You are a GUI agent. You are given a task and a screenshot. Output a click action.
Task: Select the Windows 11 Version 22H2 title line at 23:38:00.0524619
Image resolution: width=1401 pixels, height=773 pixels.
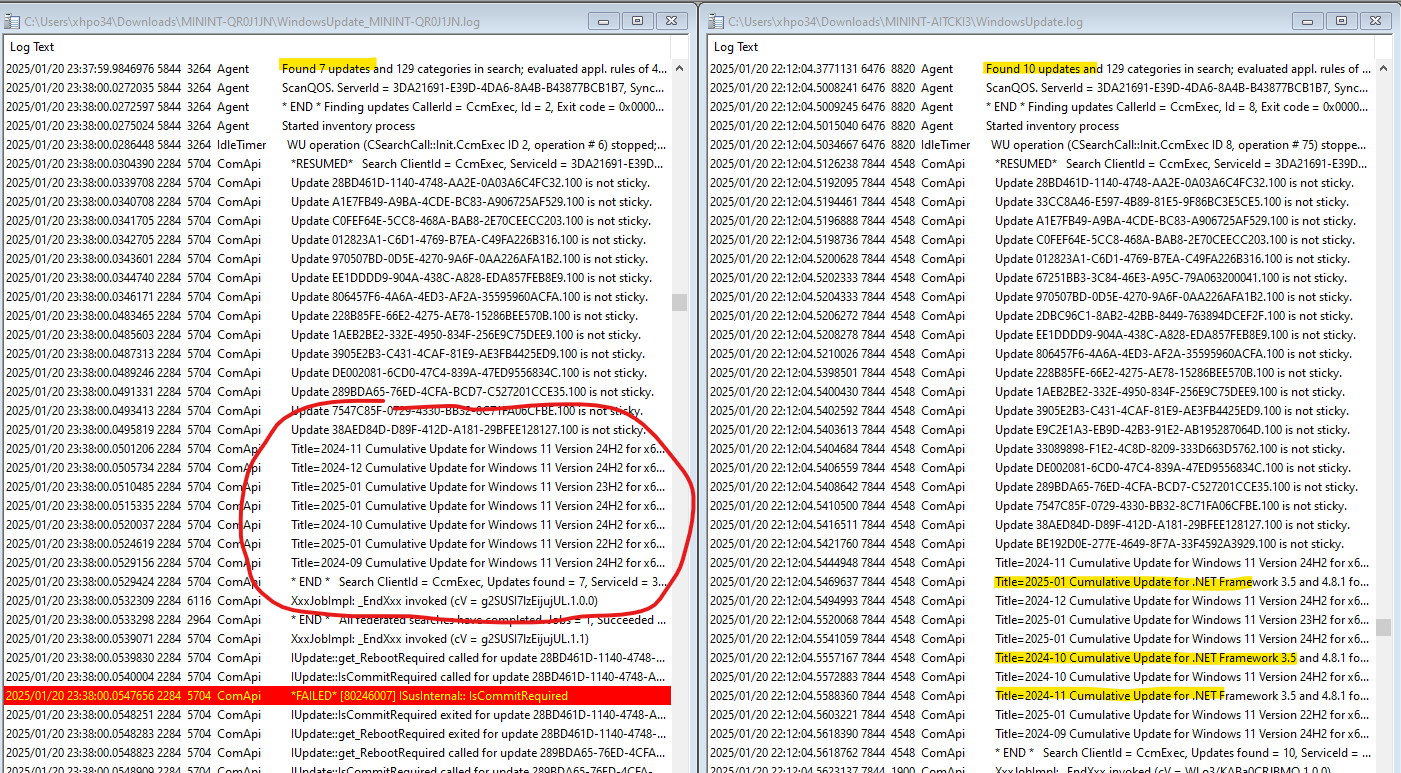click(x=337, y=544)
